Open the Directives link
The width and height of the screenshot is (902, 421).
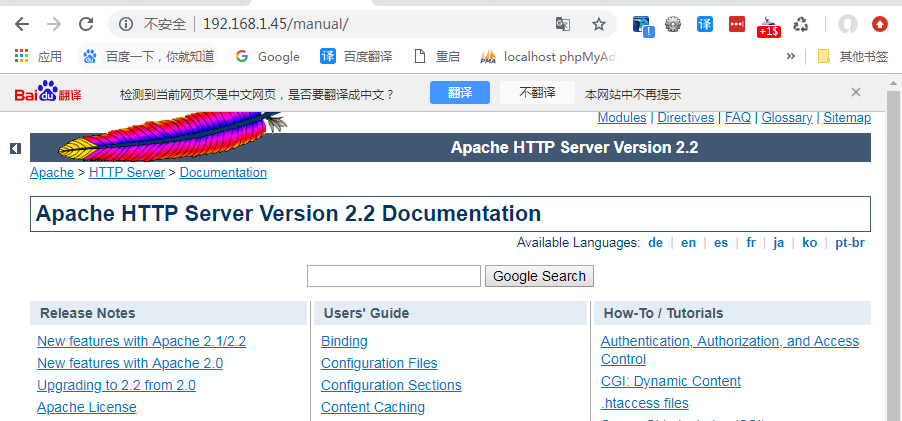[686, 118]
